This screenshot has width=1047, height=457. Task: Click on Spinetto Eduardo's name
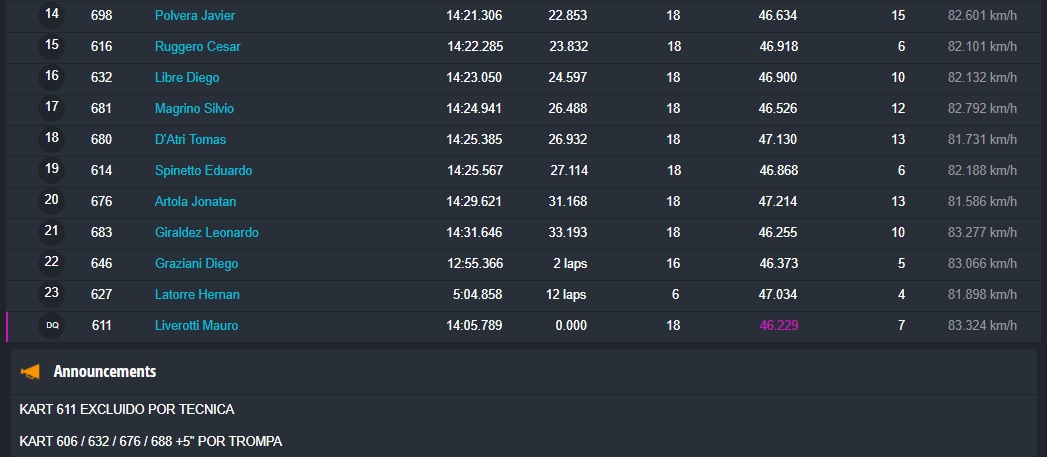click(x=203, y=171)
